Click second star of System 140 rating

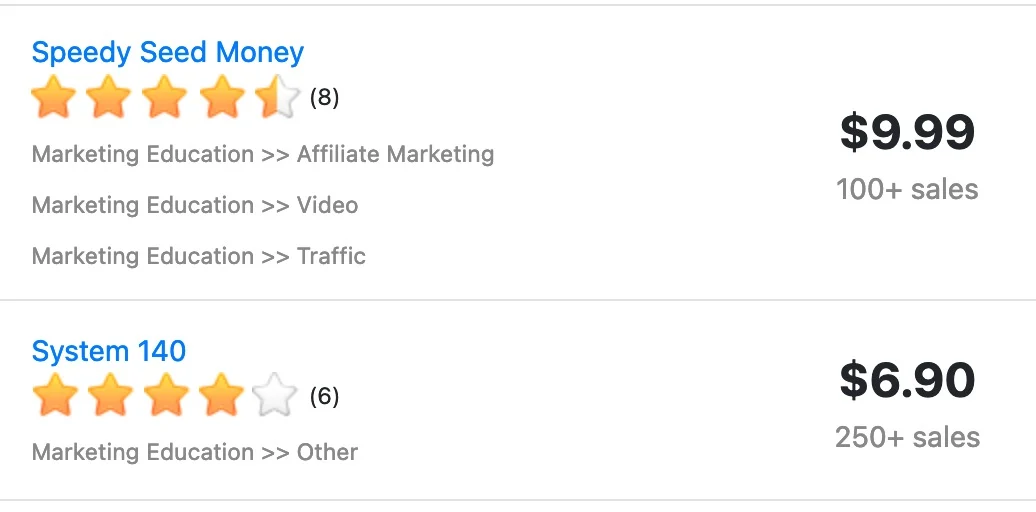(x=109, y=397)
